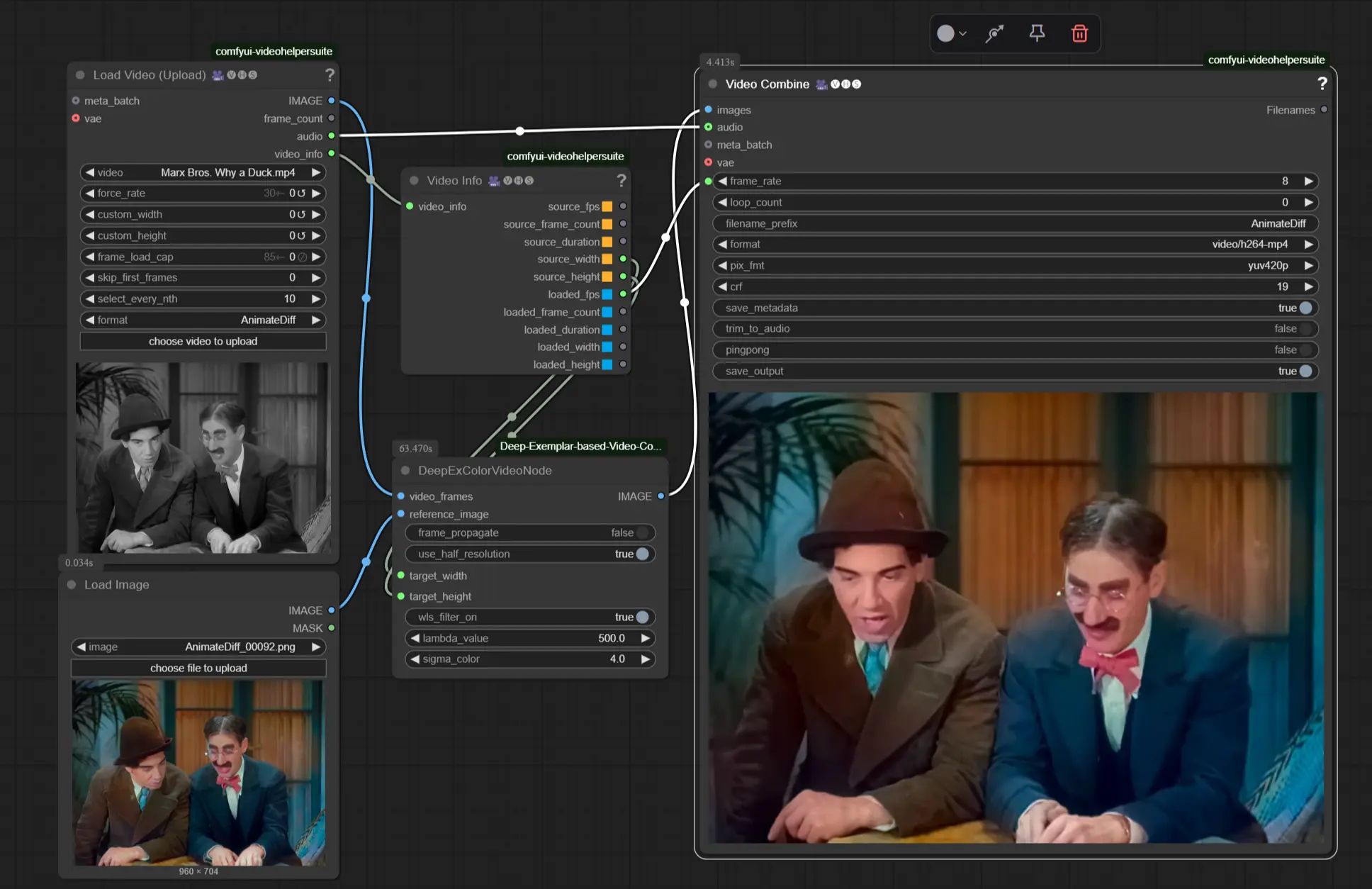This screenshot has height=889, width=1372.
Task: Collapse the Video Info node dot
Action: pyautogui.click(x=414, y=181)
